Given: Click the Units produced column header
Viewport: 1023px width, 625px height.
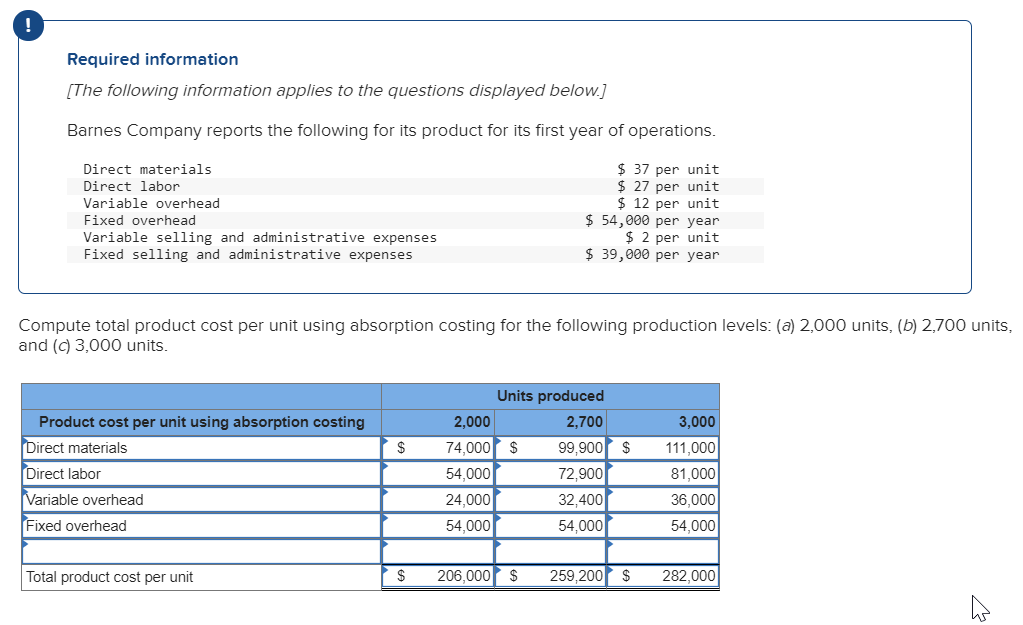Looking at the screenshot, I should [x=550, y=396].
